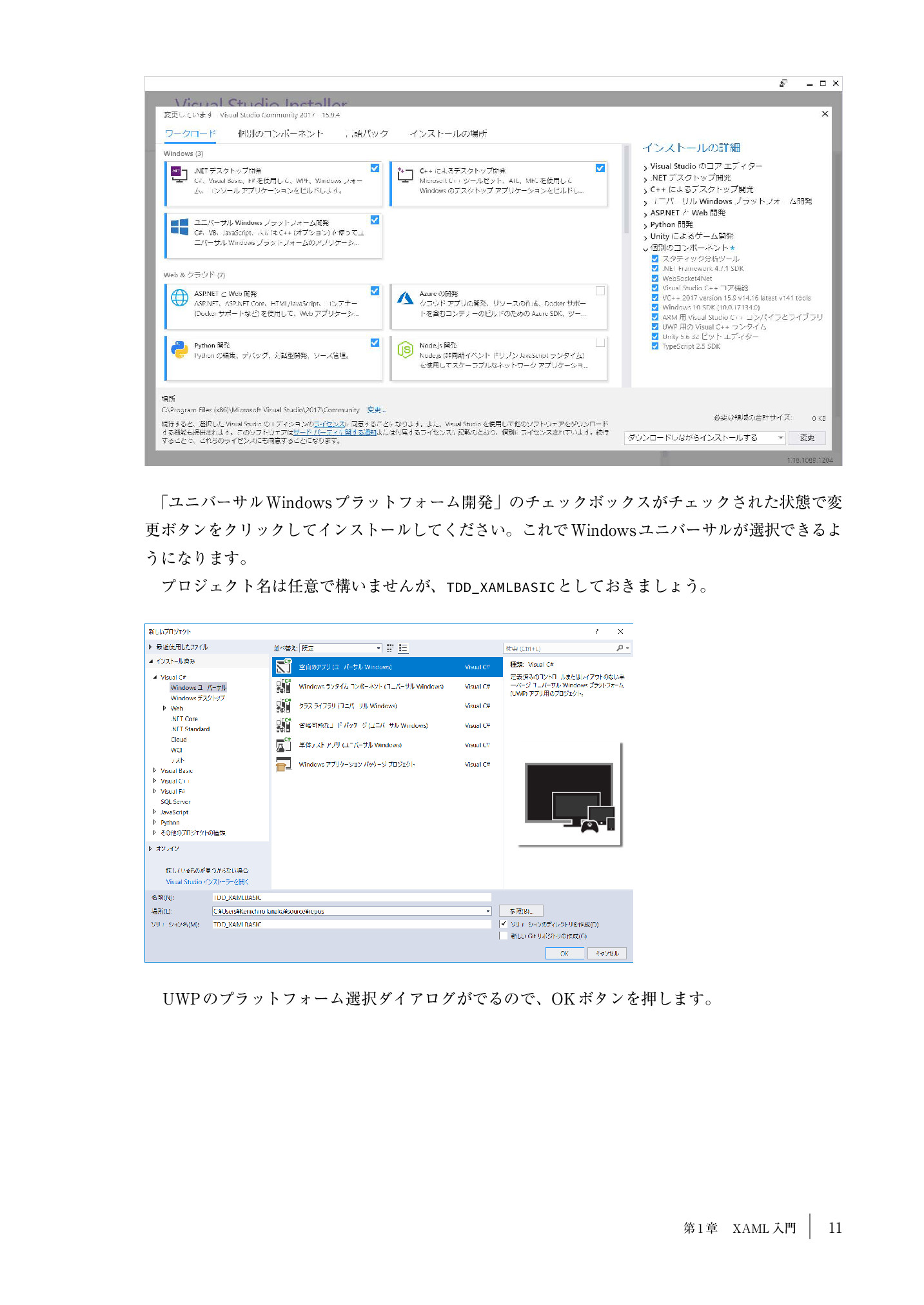Select the Windows Application Packaging Project icon
Image resolution: width=924 pixels, height=1305 pixels.
[283, 764]
